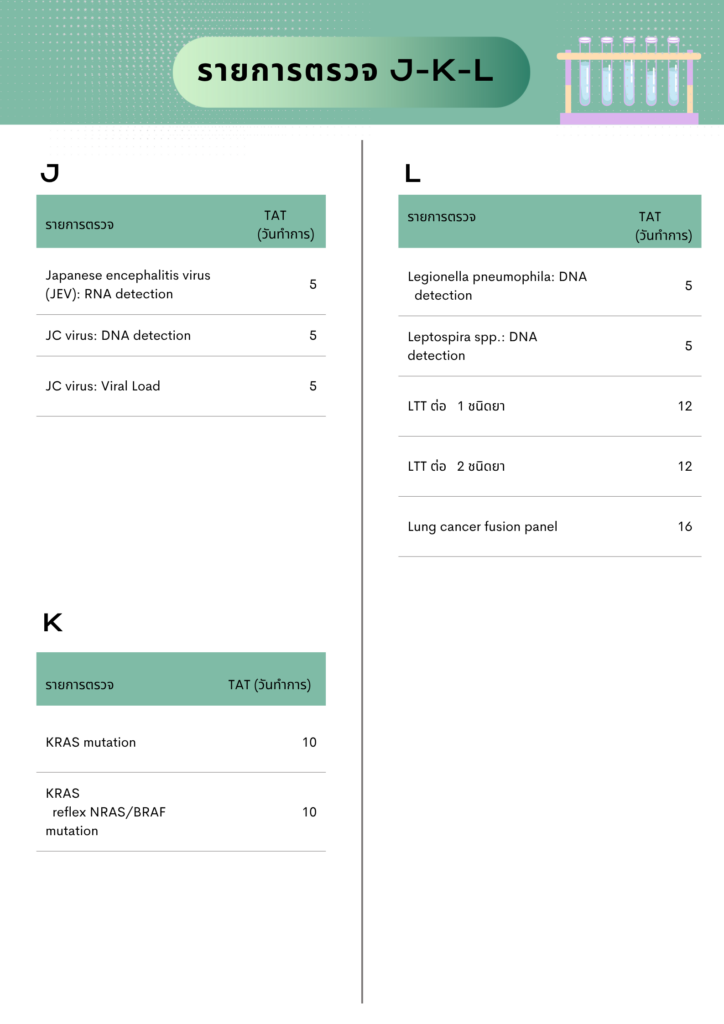Image resolution: width=724 pixels, height=1024 pixels.
Task: Select the section L heading letter
Action: pos(413,174)
